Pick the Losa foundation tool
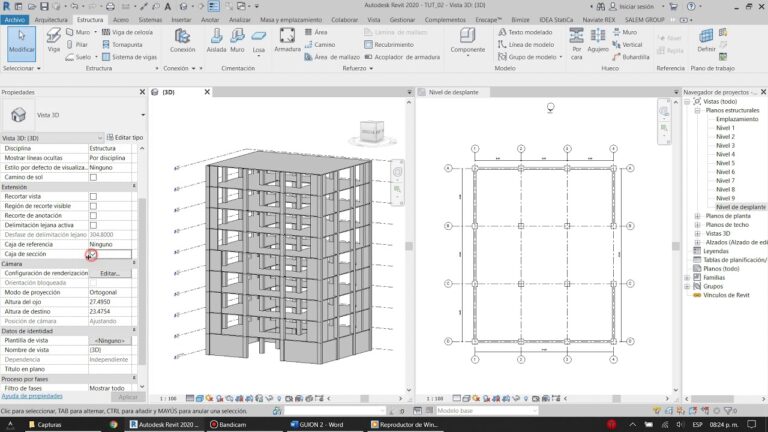The image size is (768, 432). pos(259,41)
